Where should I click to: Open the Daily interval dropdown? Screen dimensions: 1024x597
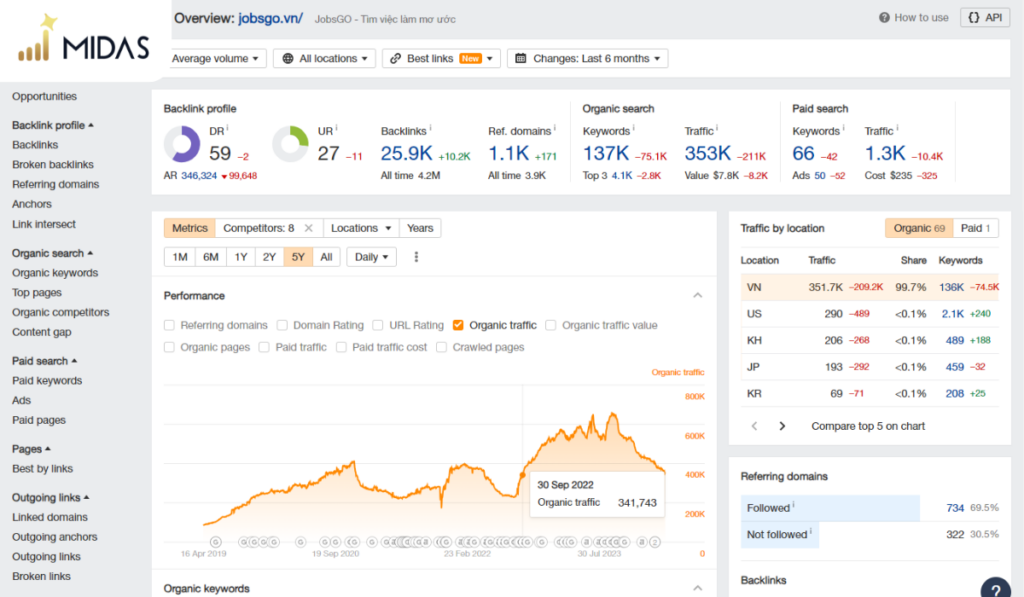[x=371, y=257]
